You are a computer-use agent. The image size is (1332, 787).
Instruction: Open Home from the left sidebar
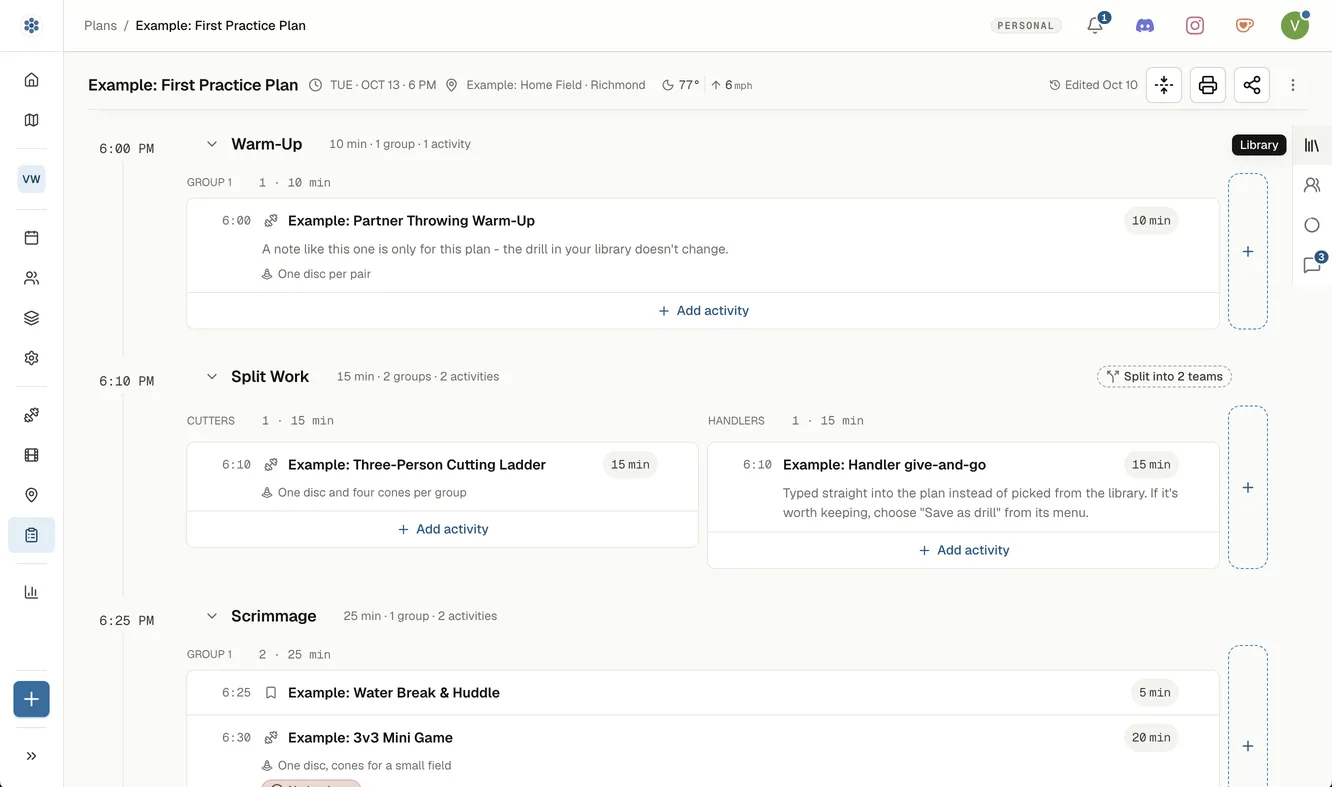point(31,80)
